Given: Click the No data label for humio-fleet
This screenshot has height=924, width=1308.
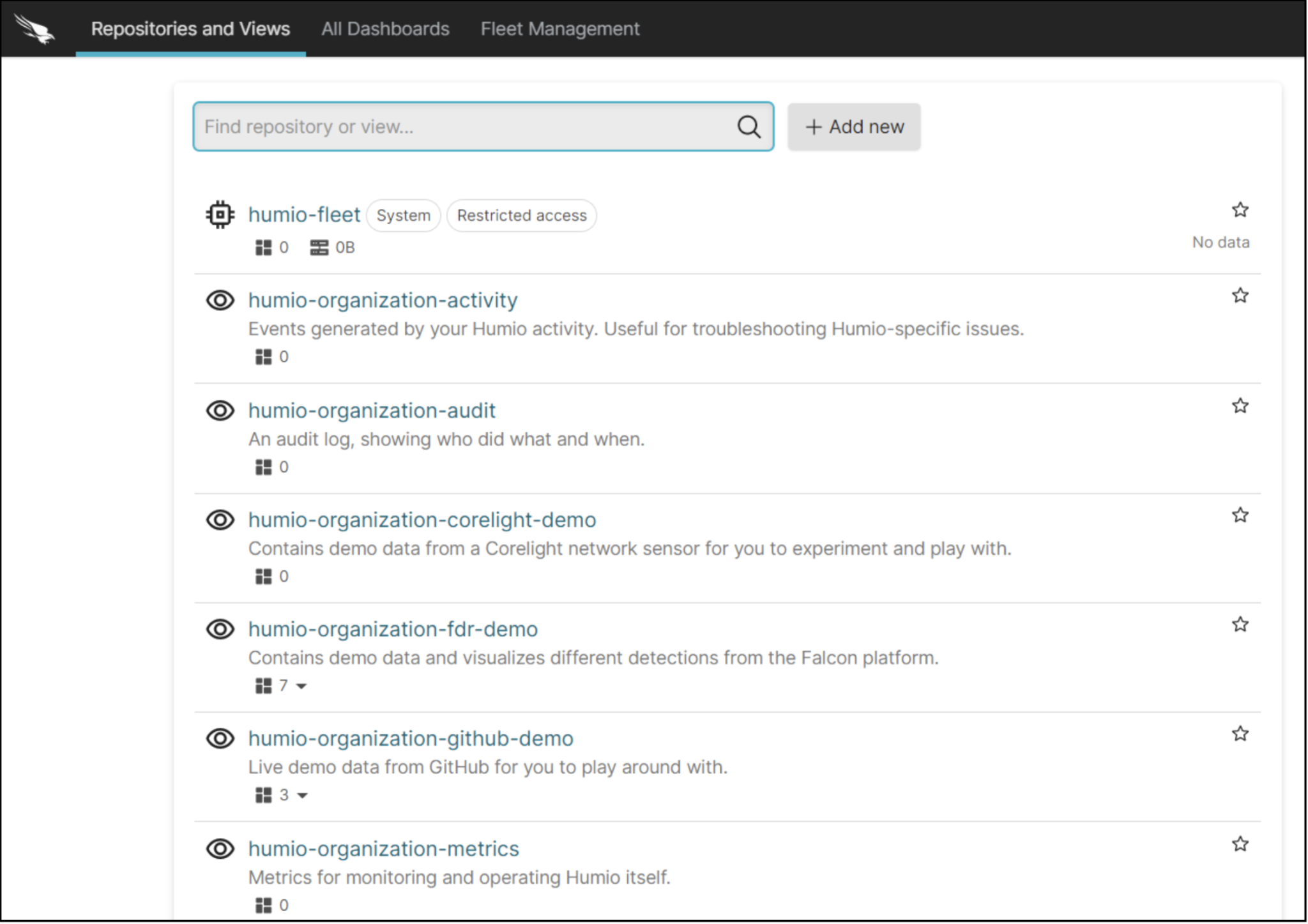Looking at the screenshot, I should point(1221,243).
